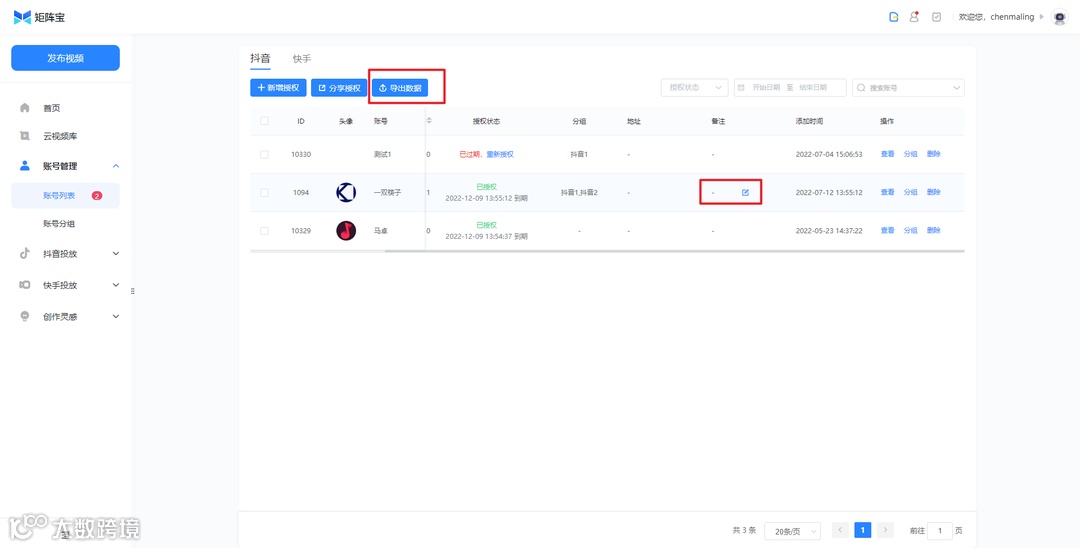
Task: Expand the 快手投放 menu chevron
Action: 116,285
